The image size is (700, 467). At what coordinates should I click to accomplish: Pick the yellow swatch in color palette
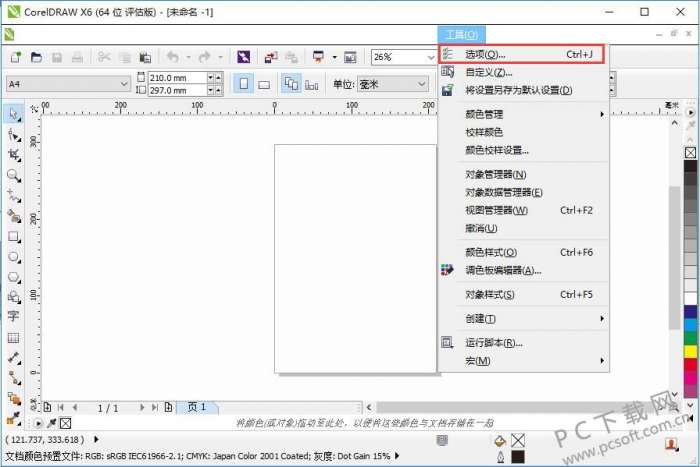pyautogui.click(x=690, y=351)
